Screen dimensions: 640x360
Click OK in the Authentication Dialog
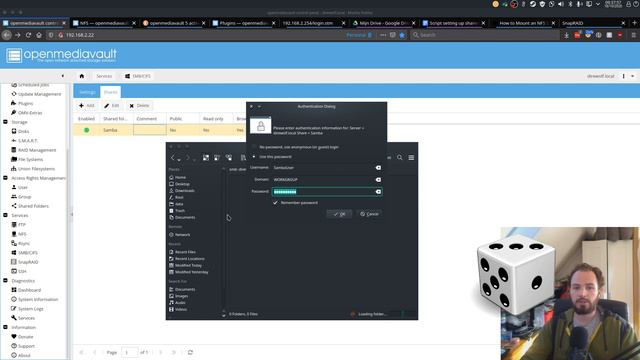[339, 214]
